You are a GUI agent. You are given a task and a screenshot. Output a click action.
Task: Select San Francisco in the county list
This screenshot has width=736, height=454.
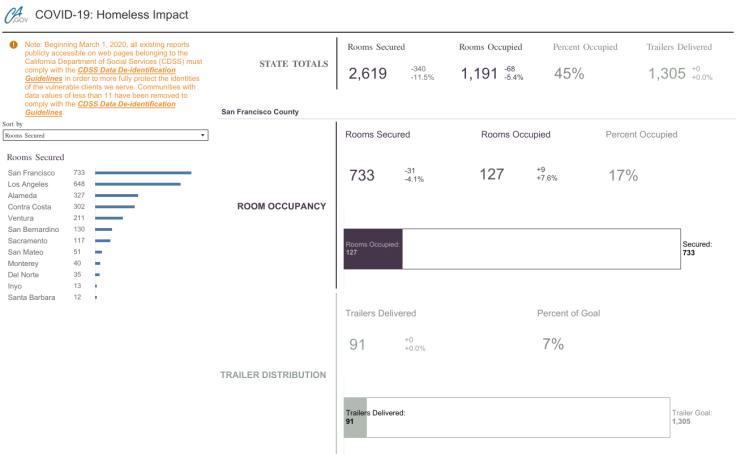(32, 173)
